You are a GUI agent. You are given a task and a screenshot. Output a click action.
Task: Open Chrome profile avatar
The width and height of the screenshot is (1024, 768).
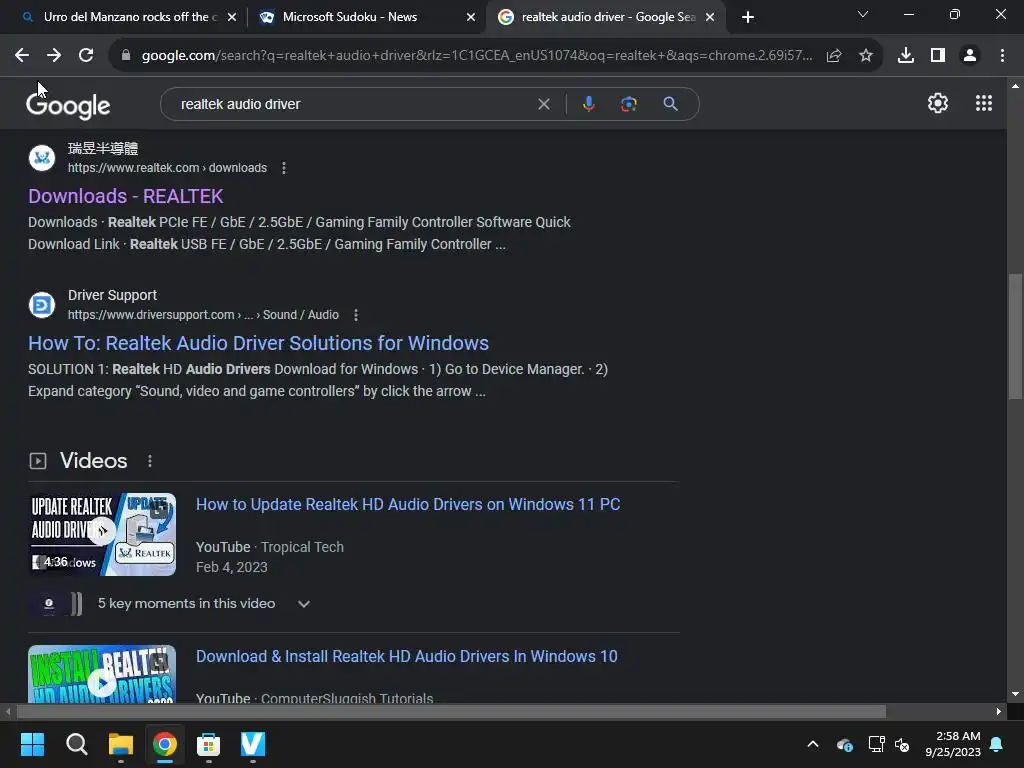point(970,56)
